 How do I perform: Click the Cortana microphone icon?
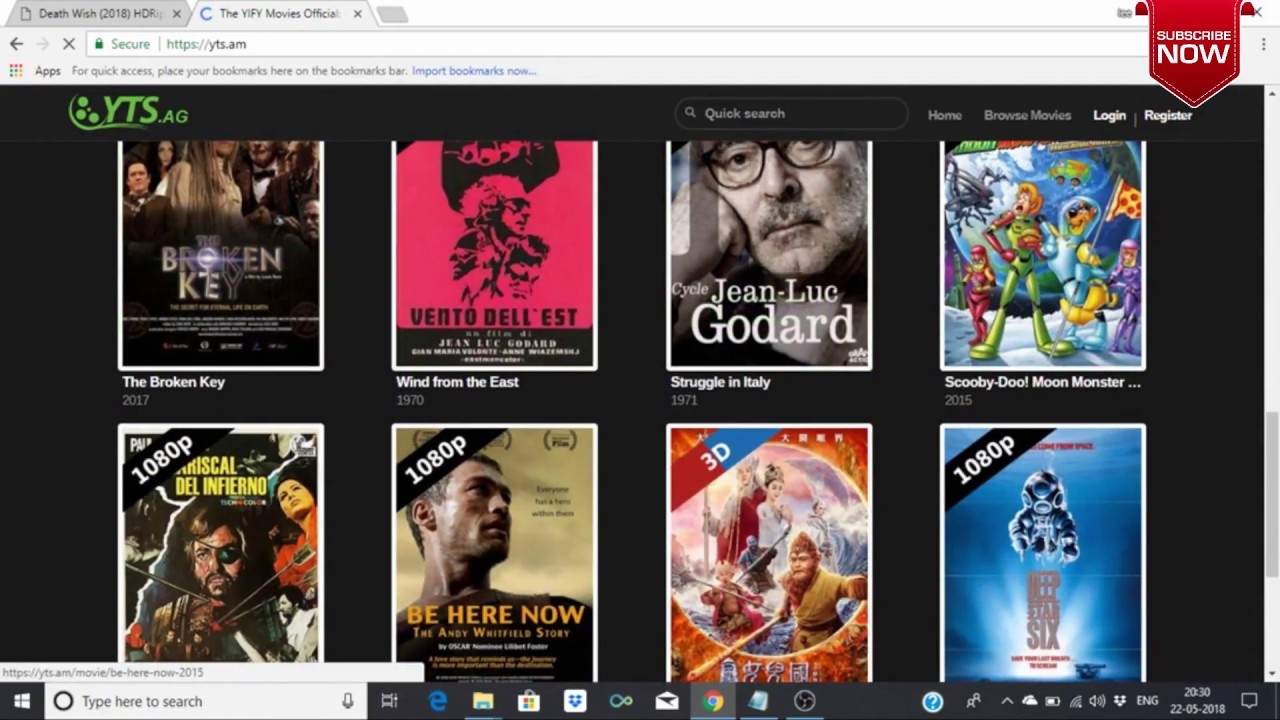pyautogui.click(x=347, y=701)
